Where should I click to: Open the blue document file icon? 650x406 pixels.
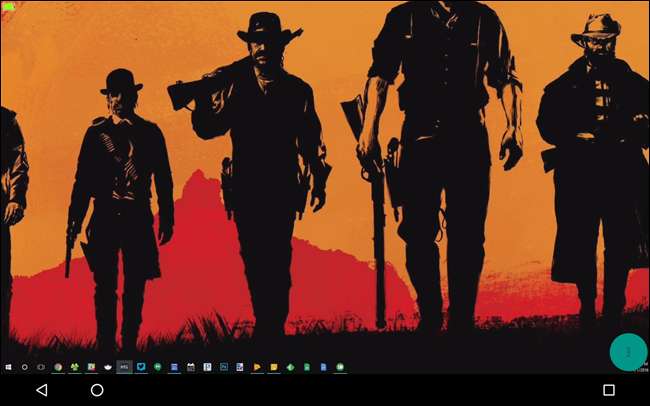323,367
